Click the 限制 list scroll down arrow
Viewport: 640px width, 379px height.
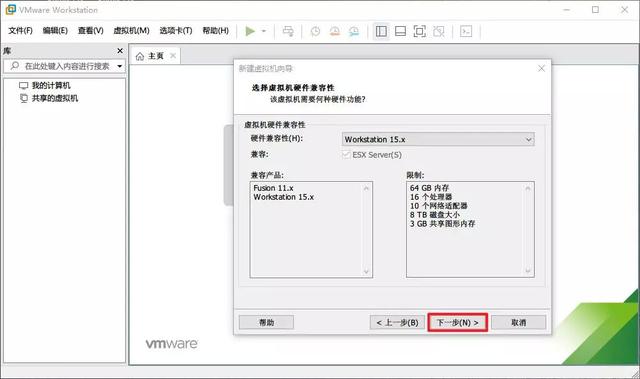528,271
